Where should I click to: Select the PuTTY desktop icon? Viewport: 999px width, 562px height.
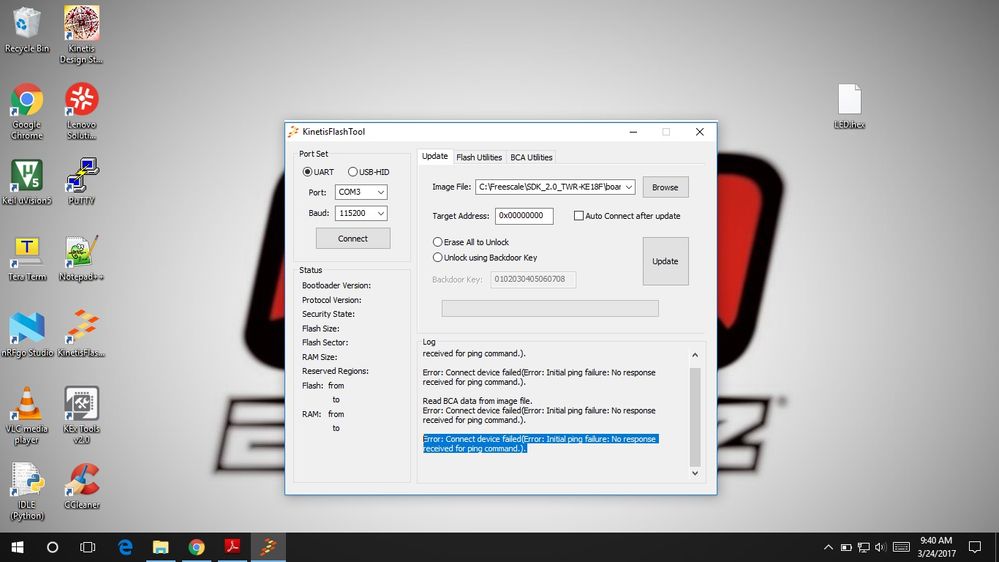[x=82, y=182]
